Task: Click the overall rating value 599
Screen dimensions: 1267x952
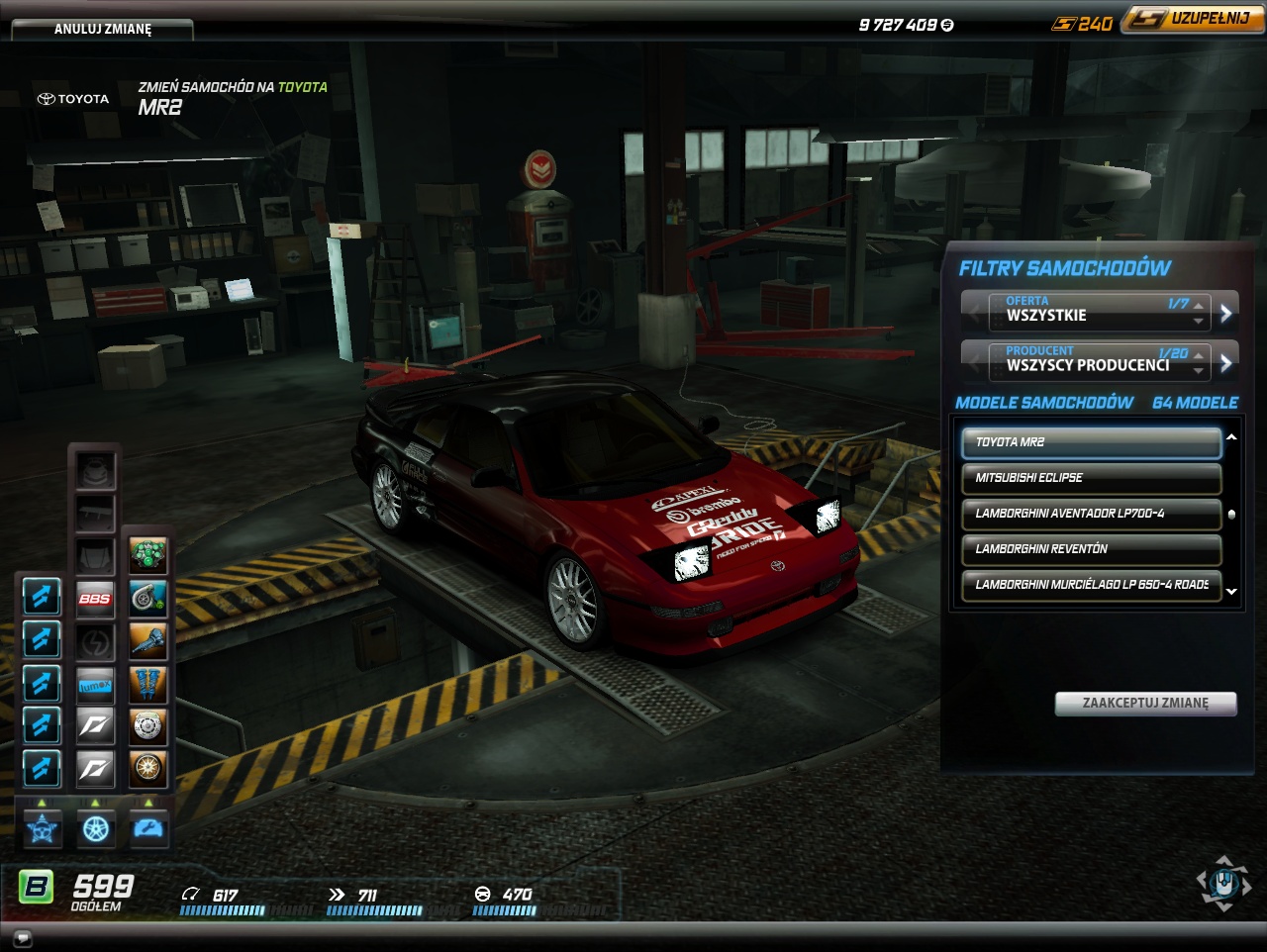Action: [103, 886]
